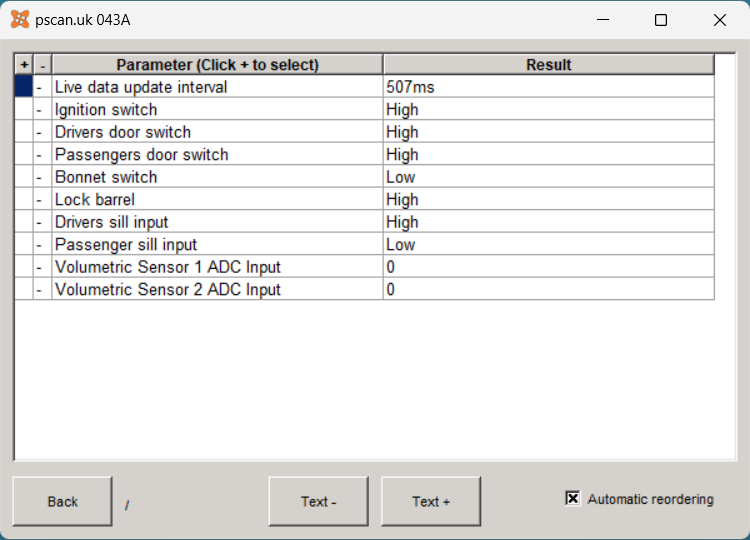Image resolution: width=750 pixels, height=540 pixels.
Task: Click the minus column header
Action: (43, 65)
